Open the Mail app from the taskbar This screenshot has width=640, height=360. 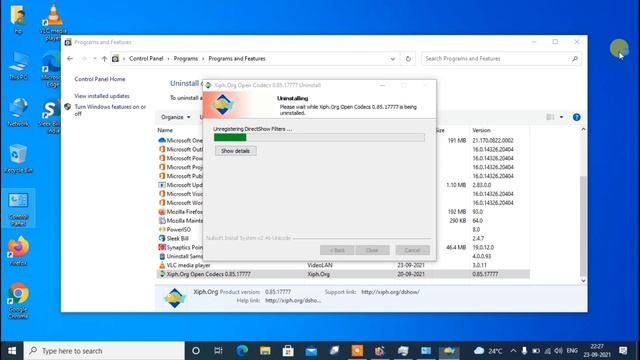tap(311, 351)
